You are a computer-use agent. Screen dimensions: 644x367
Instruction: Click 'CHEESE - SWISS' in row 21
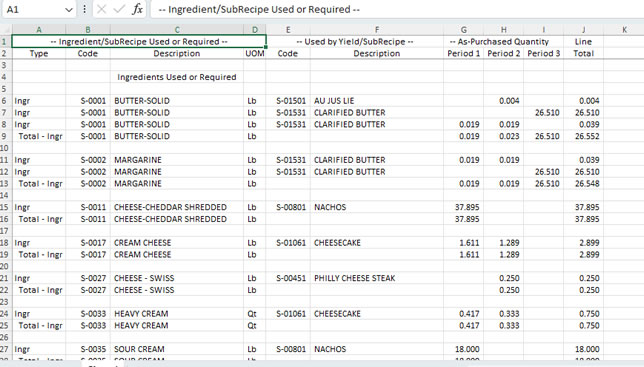pyautogui.click(x=177, y=278)
